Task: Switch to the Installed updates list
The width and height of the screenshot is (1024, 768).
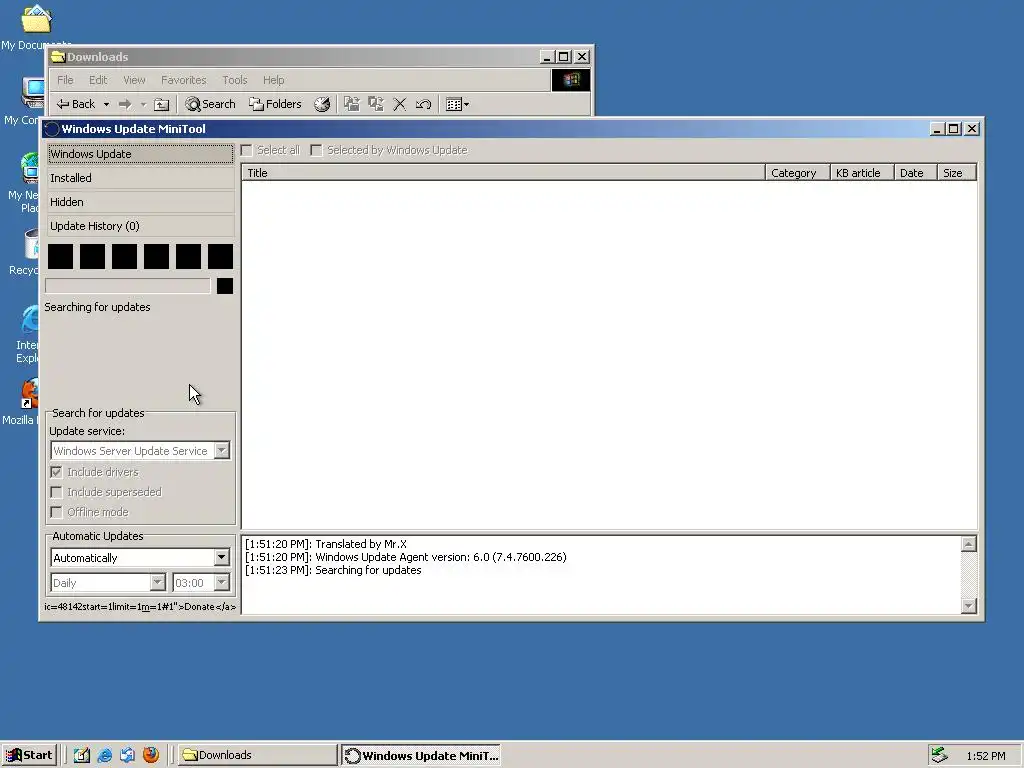Action: [x=140, y=178]
